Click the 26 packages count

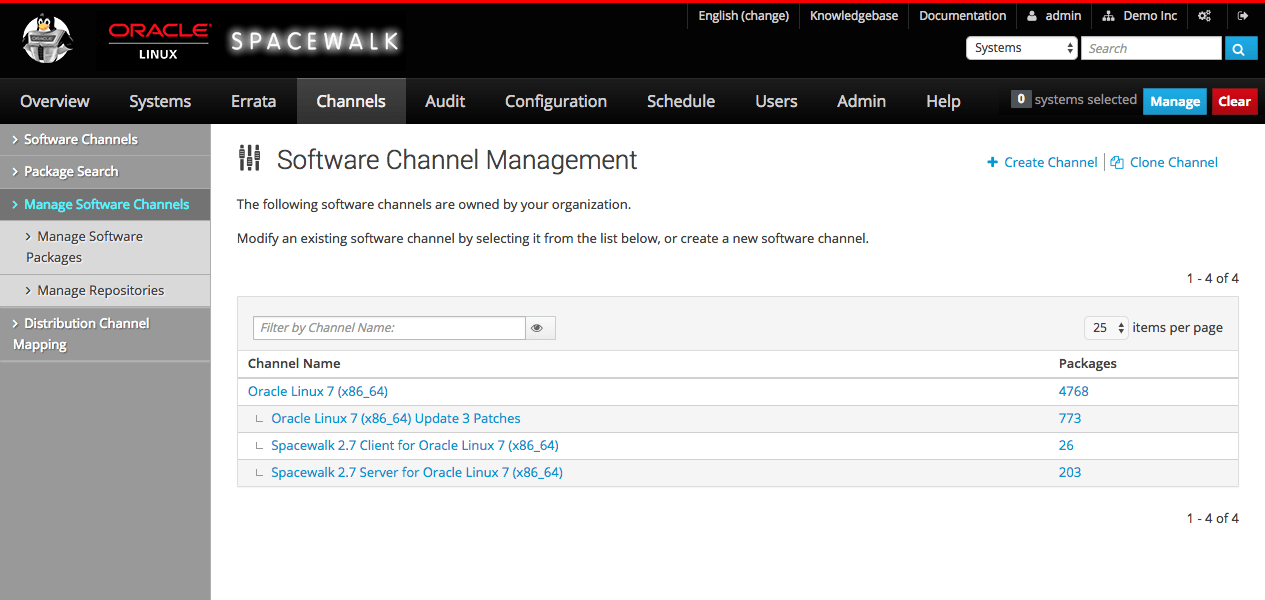[x=1066, y=445]
